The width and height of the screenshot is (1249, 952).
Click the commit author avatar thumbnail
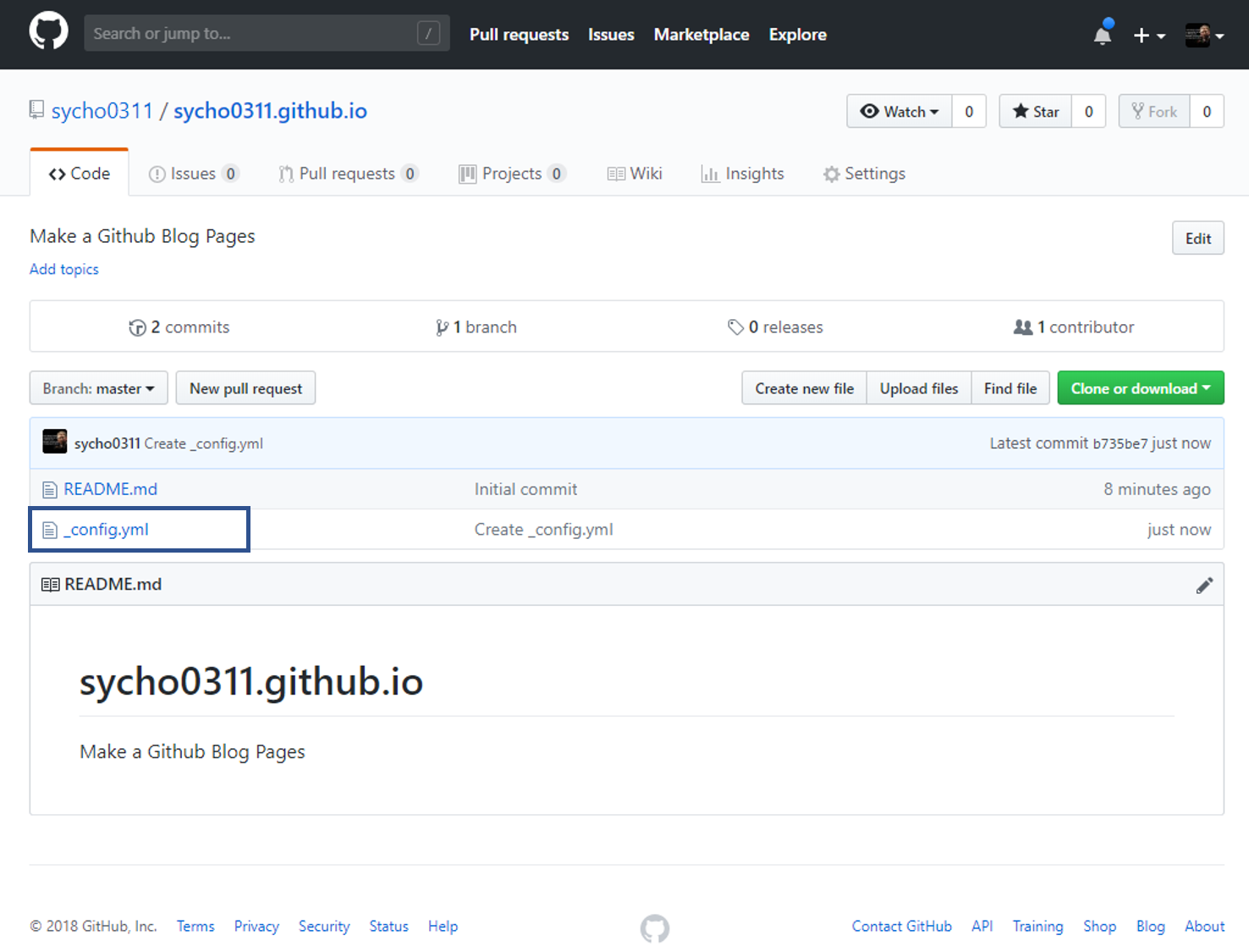pyautogui.click(x=55, y=442)
